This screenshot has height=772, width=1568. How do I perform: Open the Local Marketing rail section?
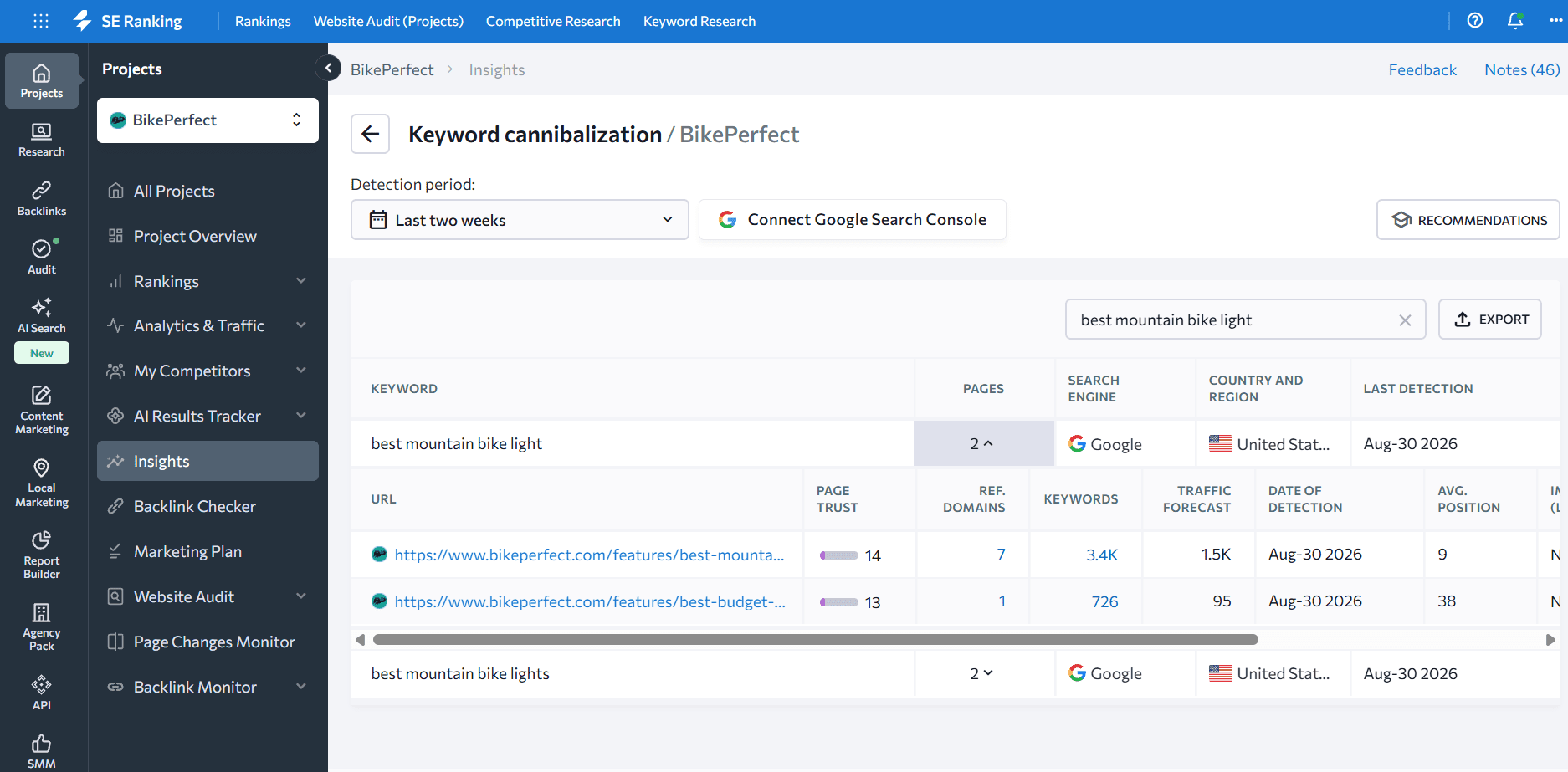[42, 483]
